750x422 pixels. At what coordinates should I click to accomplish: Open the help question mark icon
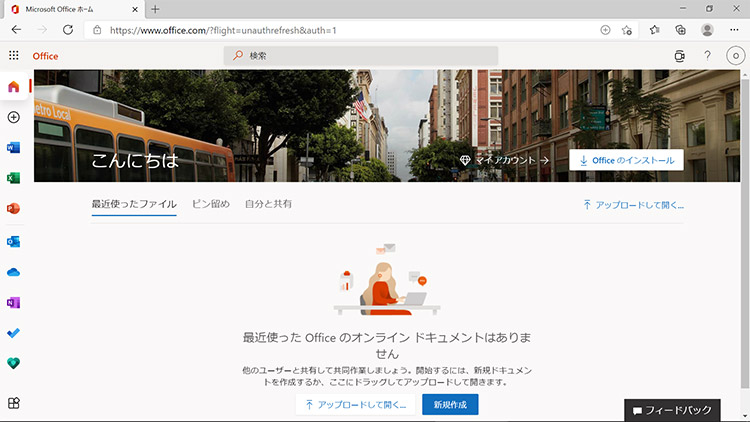point(707,56)
